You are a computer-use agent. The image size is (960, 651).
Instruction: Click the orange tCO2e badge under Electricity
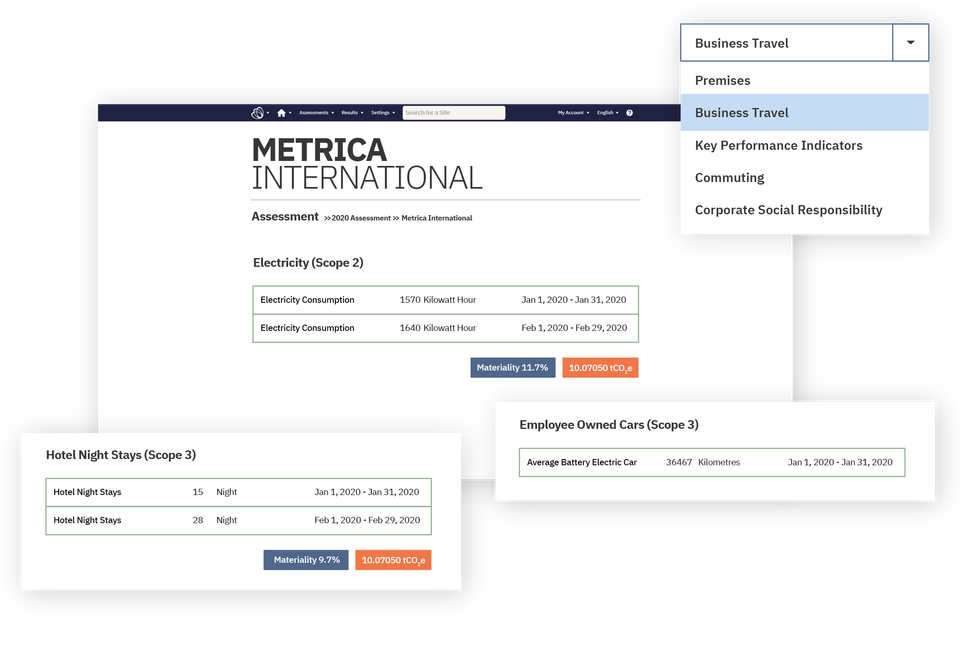pyautogui.click(x=600, y=367)
